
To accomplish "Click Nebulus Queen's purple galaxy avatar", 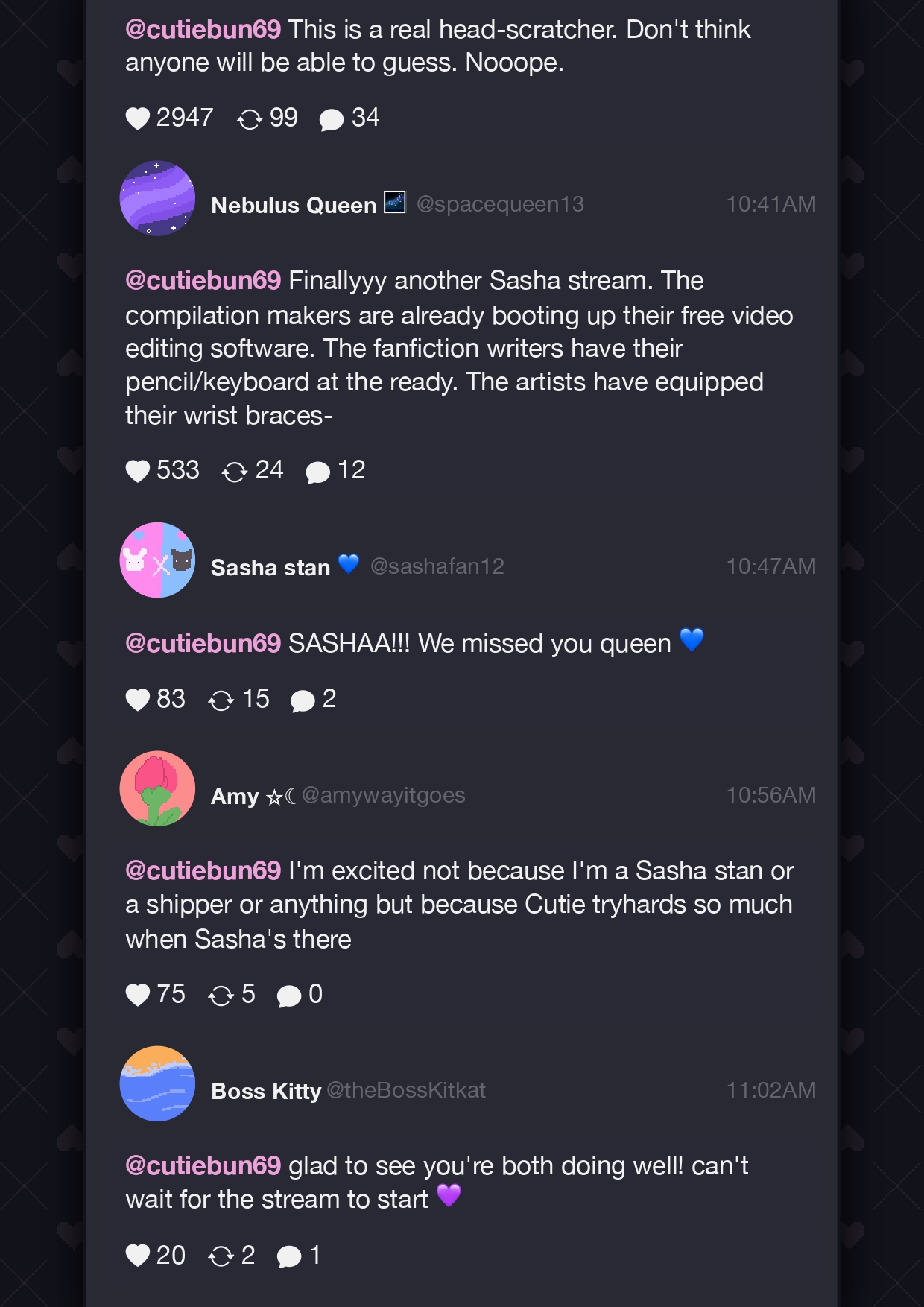I will coord(157,198).
